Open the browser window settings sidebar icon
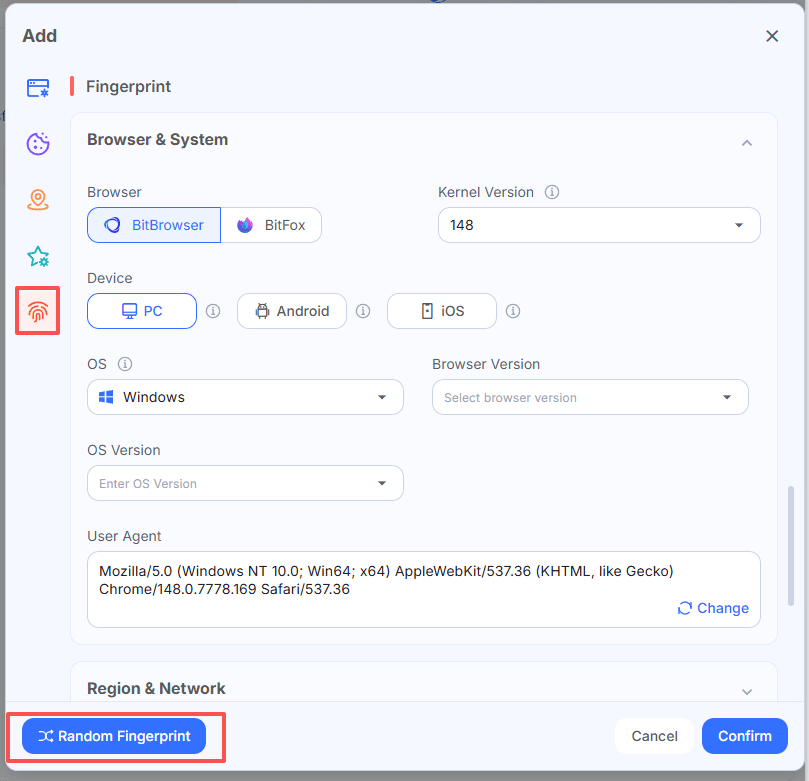The height and width of the screenshot is (781, 809). point(38,88)
